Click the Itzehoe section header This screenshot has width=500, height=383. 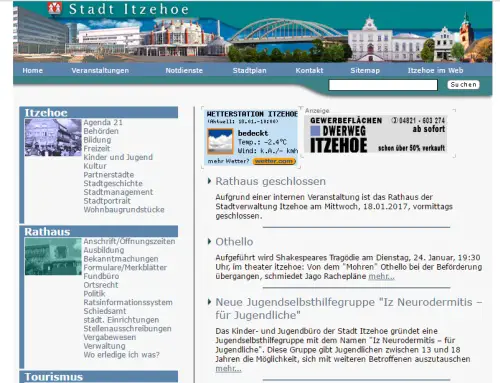(x=99, y=112)
